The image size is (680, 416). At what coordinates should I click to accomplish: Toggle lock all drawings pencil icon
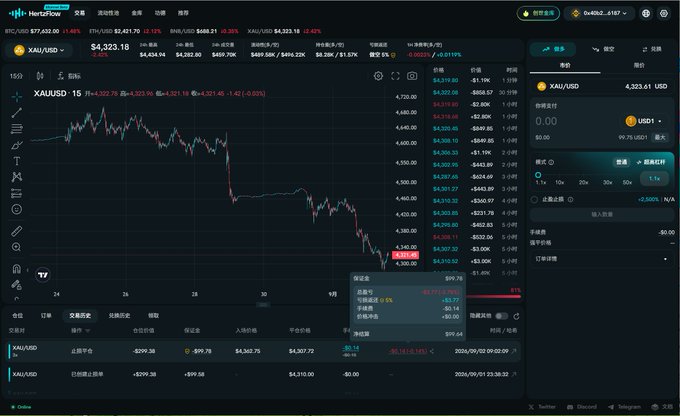tap(16, 285)
